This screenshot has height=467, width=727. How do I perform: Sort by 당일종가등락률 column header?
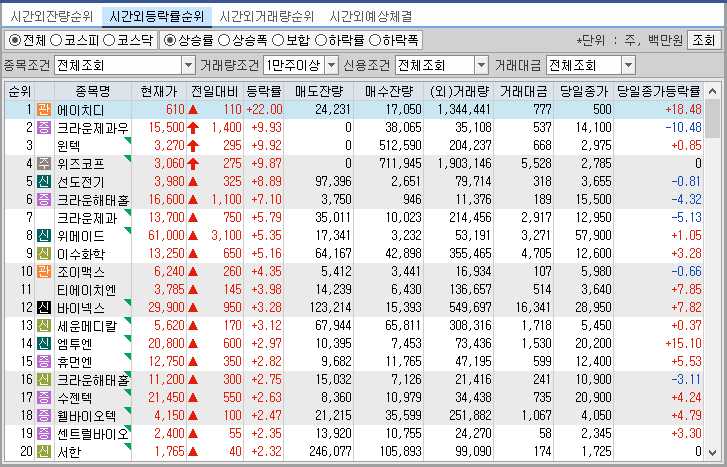point(658,92)
